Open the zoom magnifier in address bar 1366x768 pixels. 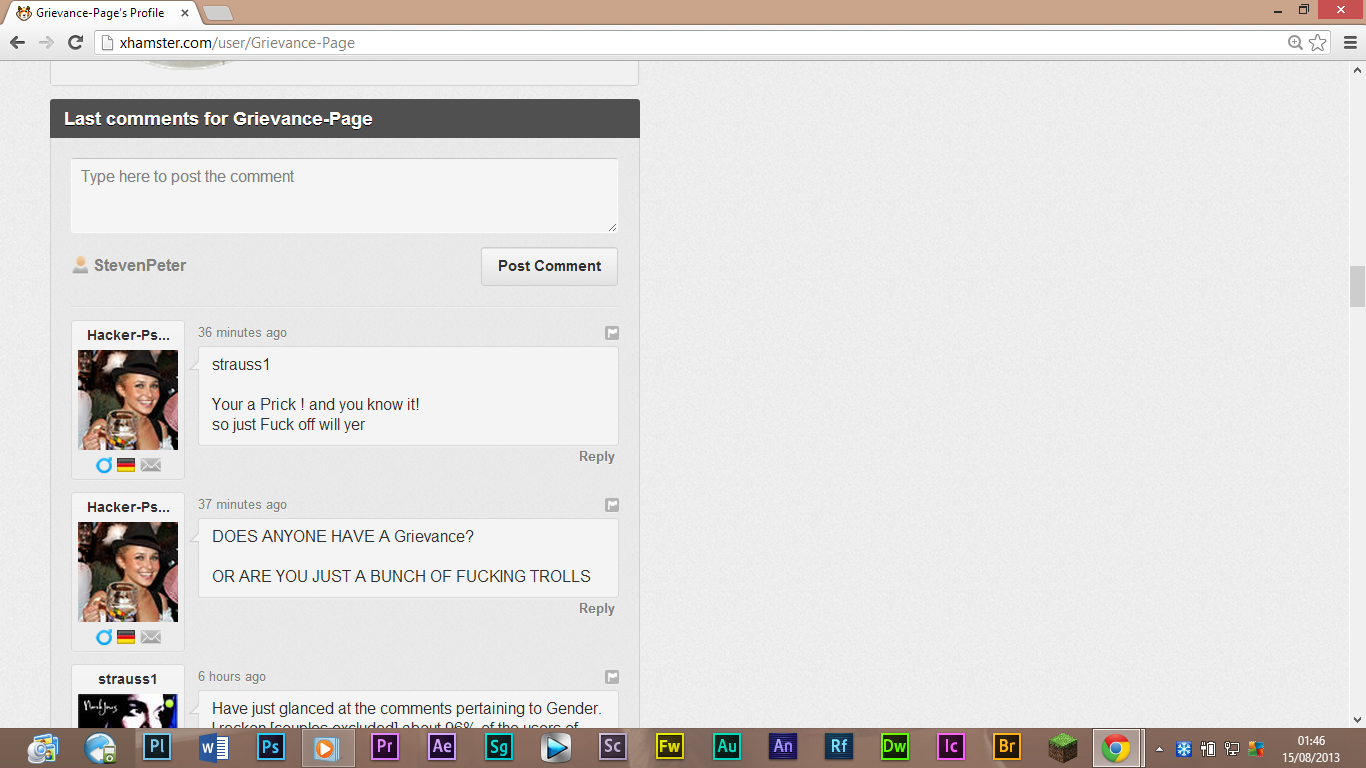(1296, 43)
